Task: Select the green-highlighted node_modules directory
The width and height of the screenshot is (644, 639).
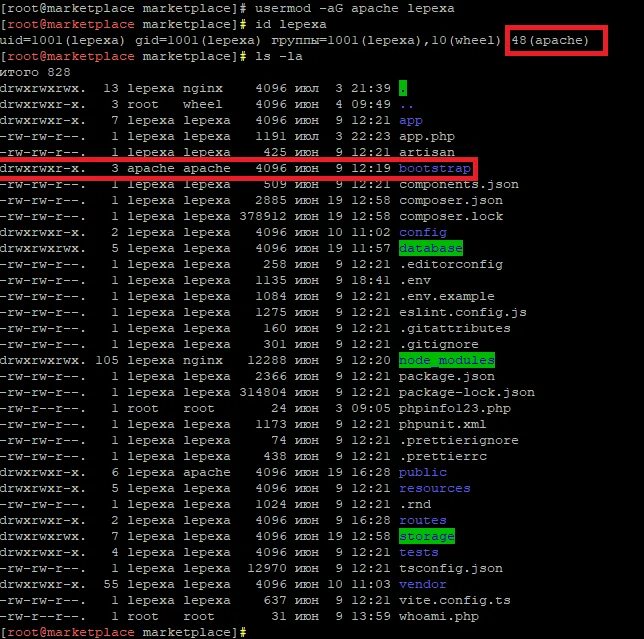Action: click(x=446, y=360)
